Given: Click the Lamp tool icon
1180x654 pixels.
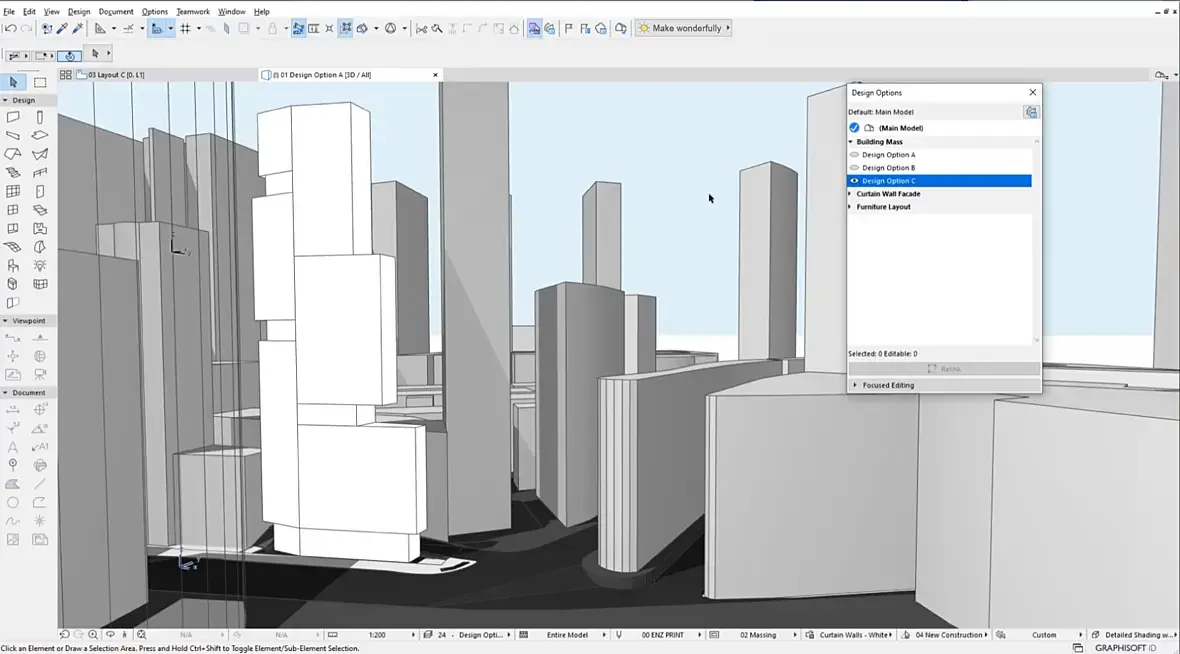Looking at the screenshot, I should coord(40,265).
